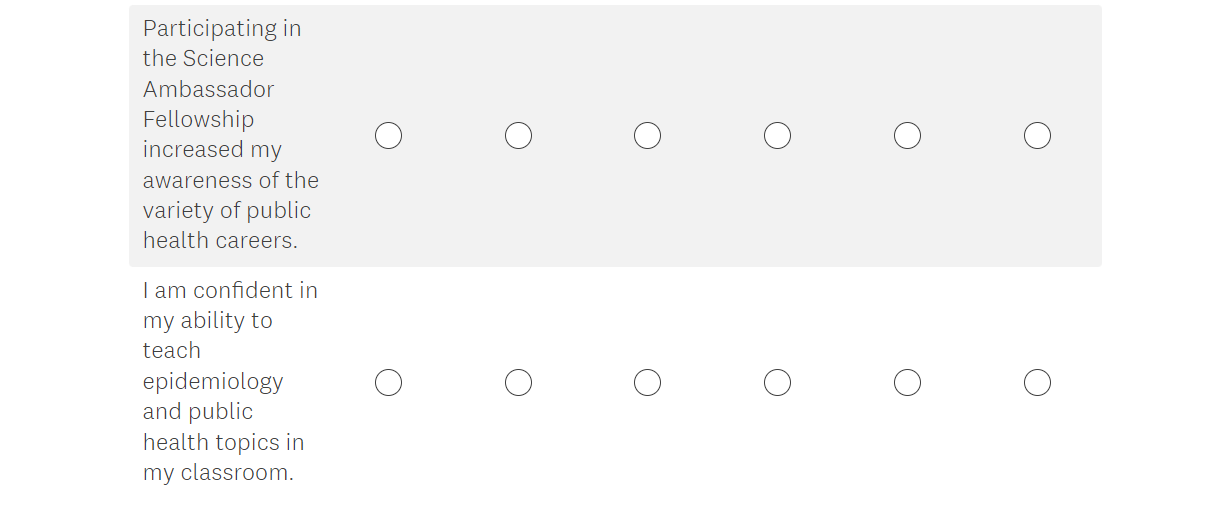Select fifth radio for classroom teaching confidence
Image resolution: width=1226 pixels, height=508 pixels.
pos(907,383)
